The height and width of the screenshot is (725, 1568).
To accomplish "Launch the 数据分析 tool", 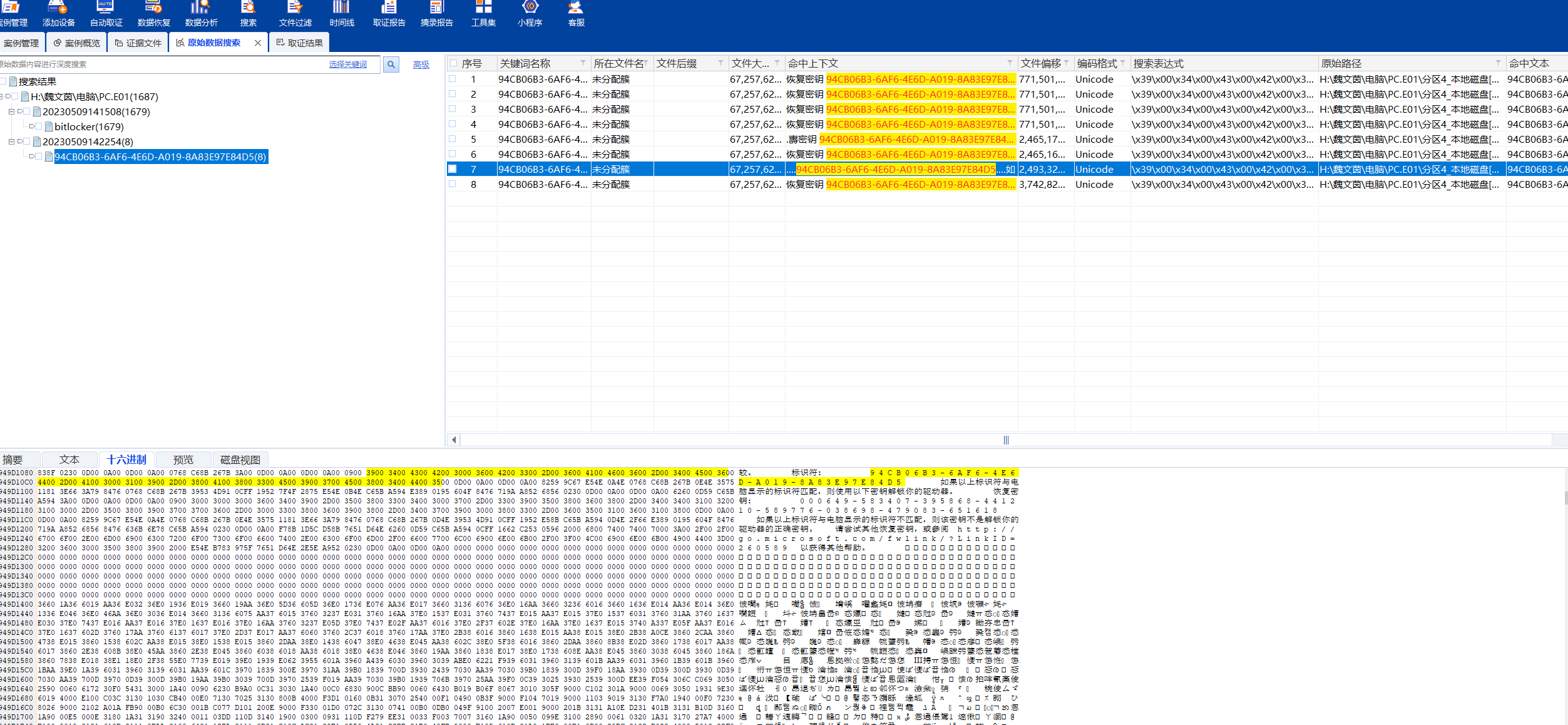I will tap(201, 13).
